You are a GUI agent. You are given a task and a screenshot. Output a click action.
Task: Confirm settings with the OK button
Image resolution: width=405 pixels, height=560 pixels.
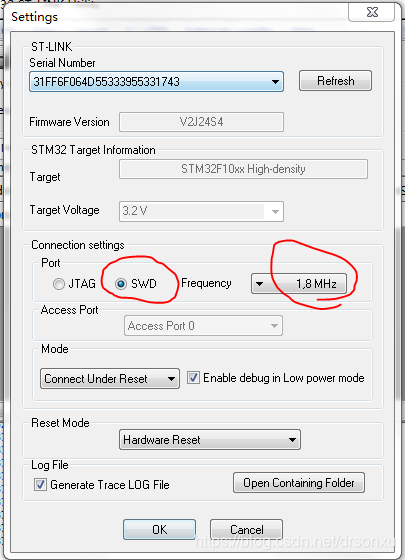coord(159,529)
